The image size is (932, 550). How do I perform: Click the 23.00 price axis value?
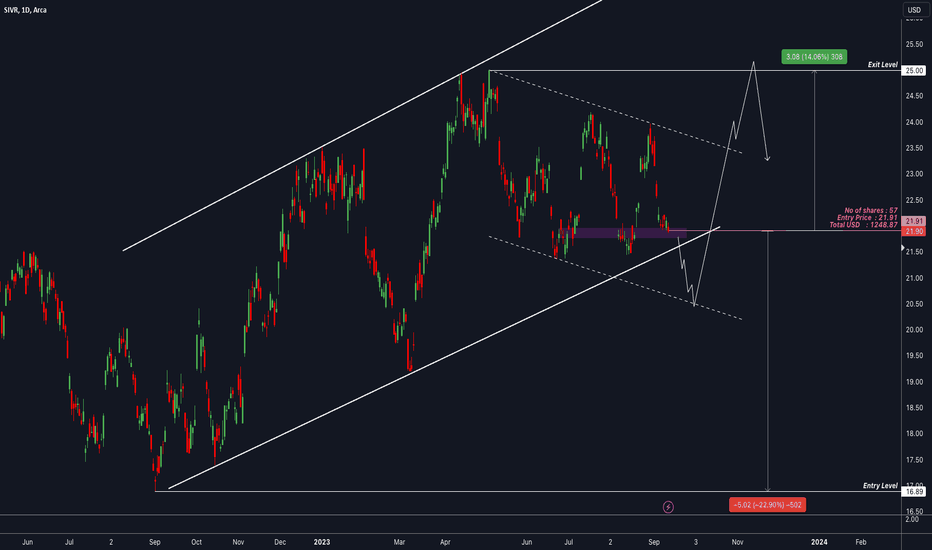point(914,174)
